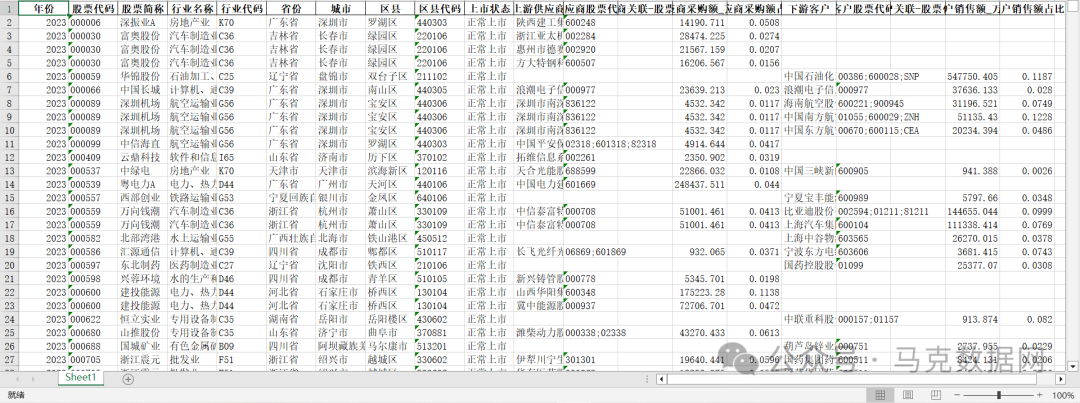Switch to Normal view in status bar
Viewport: 1080px width, 403px height.
pyautogui.click(x=880, y=395)
